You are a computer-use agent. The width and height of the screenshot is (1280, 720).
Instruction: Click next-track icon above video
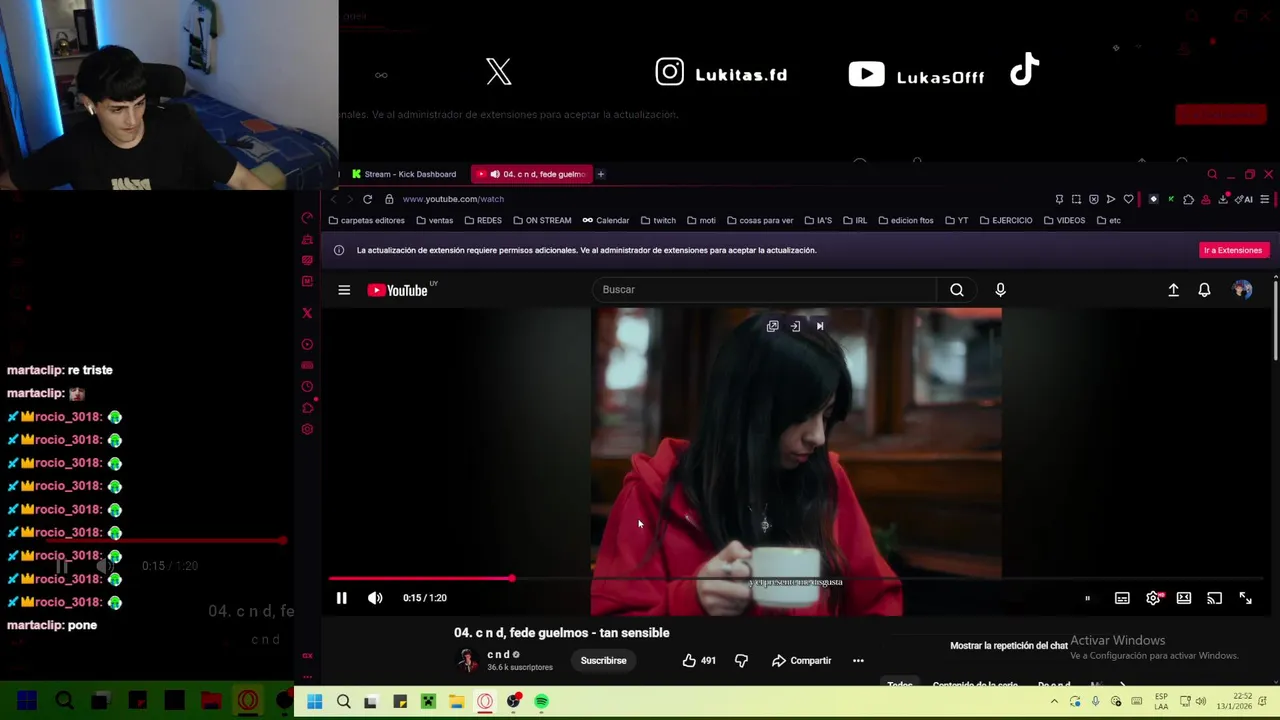[x=820, y=326]
